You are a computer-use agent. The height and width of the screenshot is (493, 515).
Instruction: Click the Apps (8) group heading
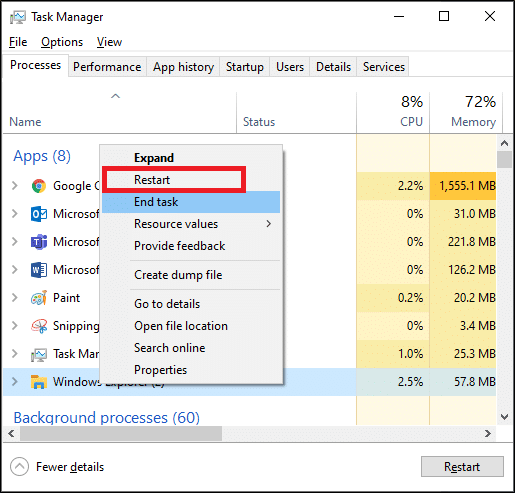[x=42, y=156]
